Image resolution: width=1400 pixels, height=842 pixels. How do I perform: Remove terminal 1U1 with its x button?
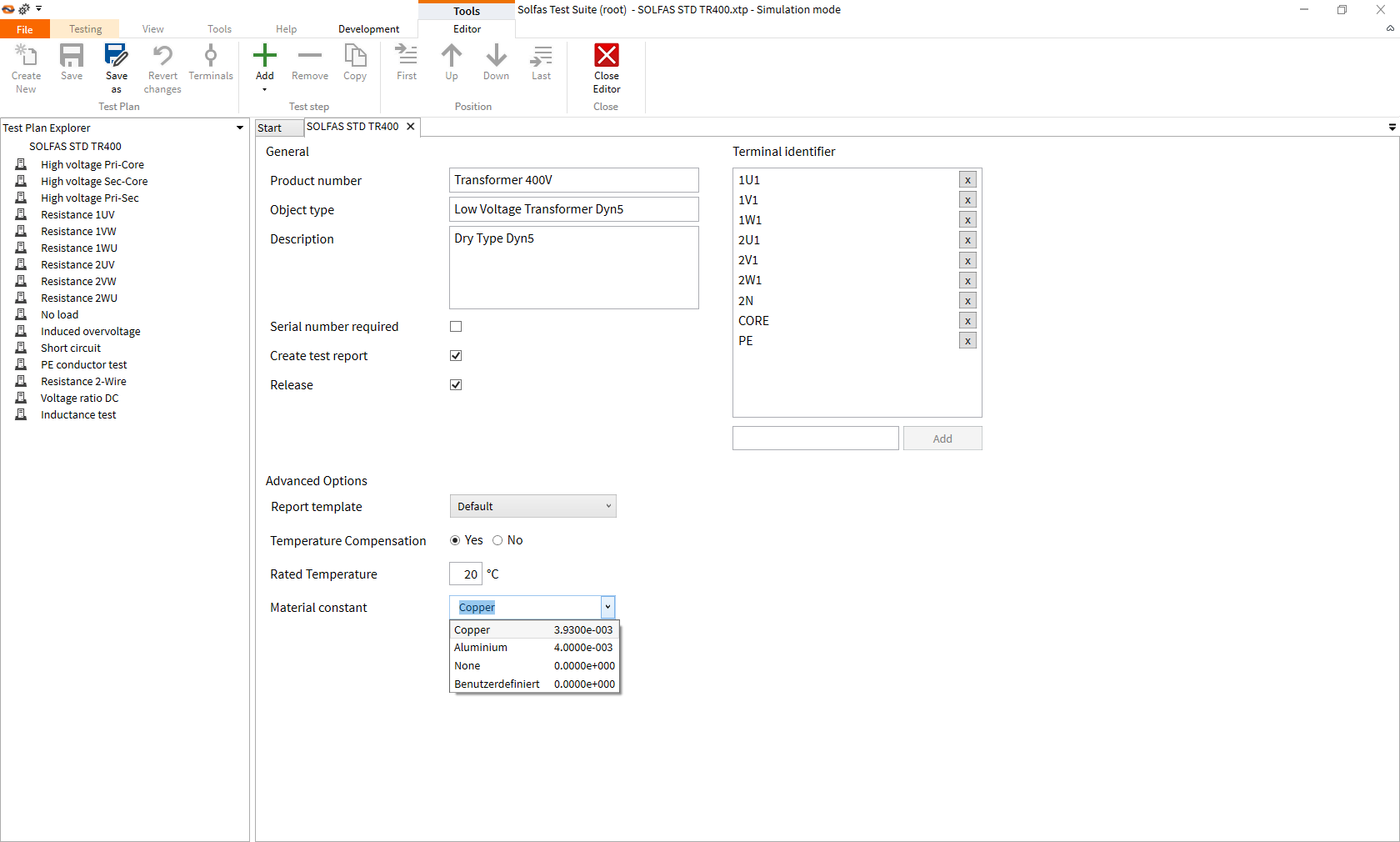(967, 180)
